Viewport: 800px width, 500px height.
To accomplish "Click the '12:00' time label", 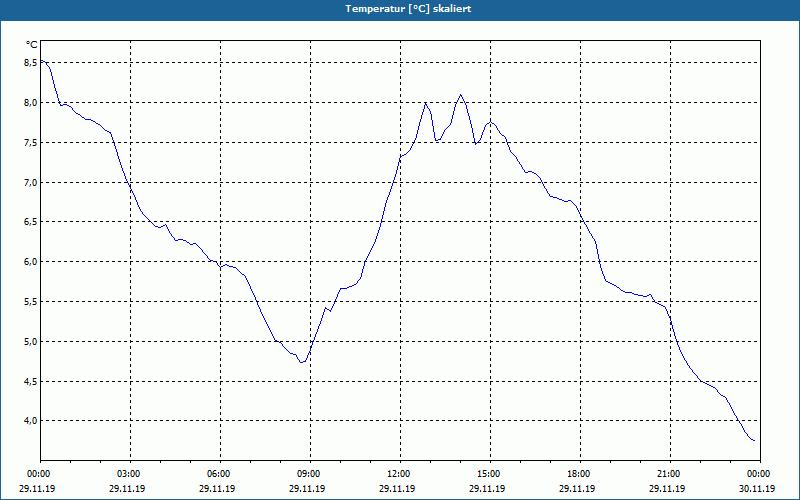I will tap(400, 474).
